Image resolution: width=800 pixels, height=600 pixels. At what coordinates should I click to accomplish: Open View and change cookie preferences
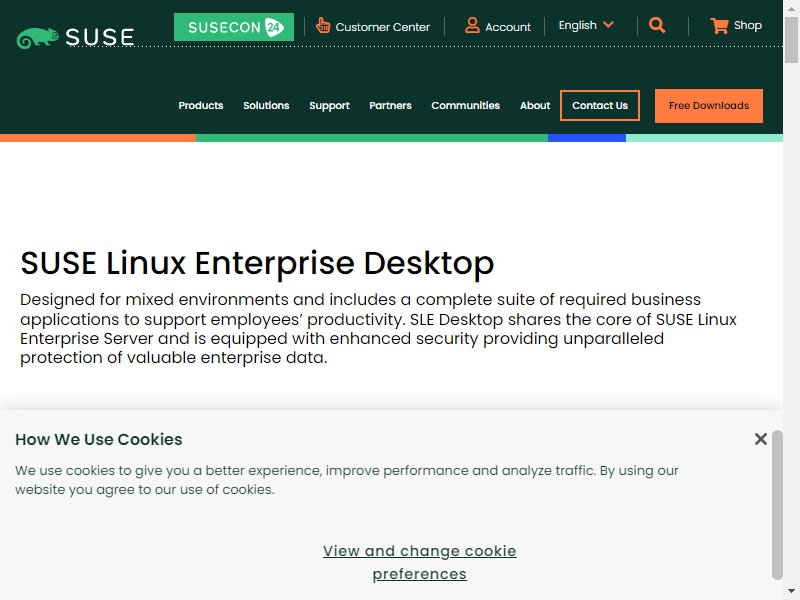click(419, 562)
